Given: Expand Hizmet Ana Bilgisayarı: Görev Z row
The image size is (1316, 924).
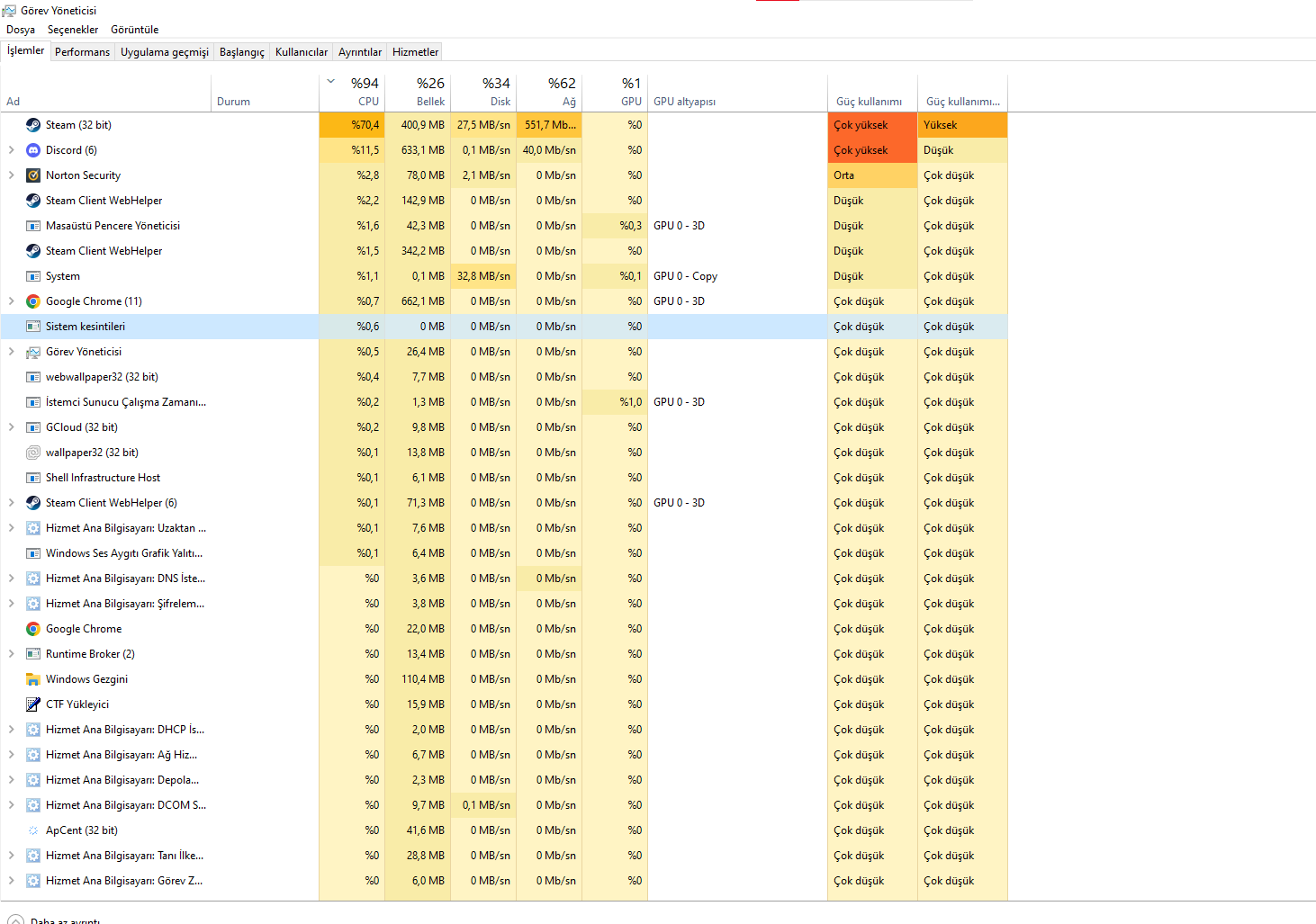Looking at the screenshot, I should point(11,881).
